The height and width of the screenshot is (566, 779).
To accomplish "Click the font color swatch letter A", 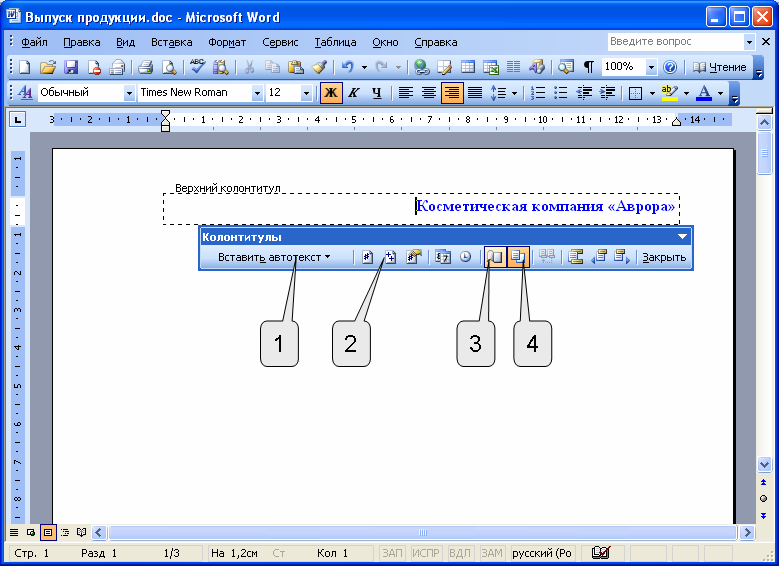I will pyautogui.click(x=703, y=93).
